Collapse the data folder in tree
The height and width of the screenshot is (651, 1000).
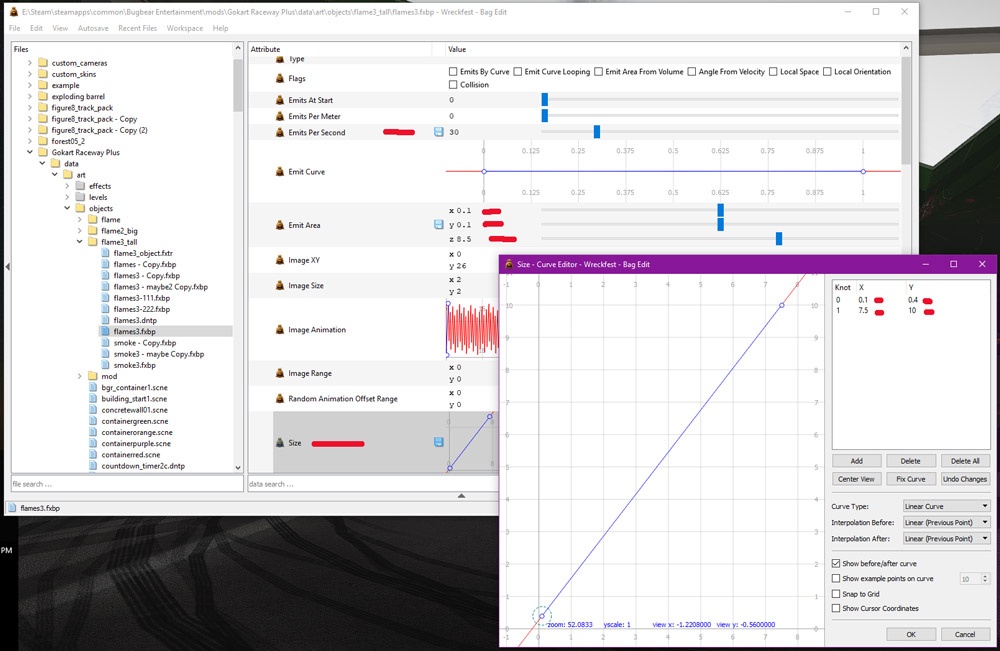(43, 163)
